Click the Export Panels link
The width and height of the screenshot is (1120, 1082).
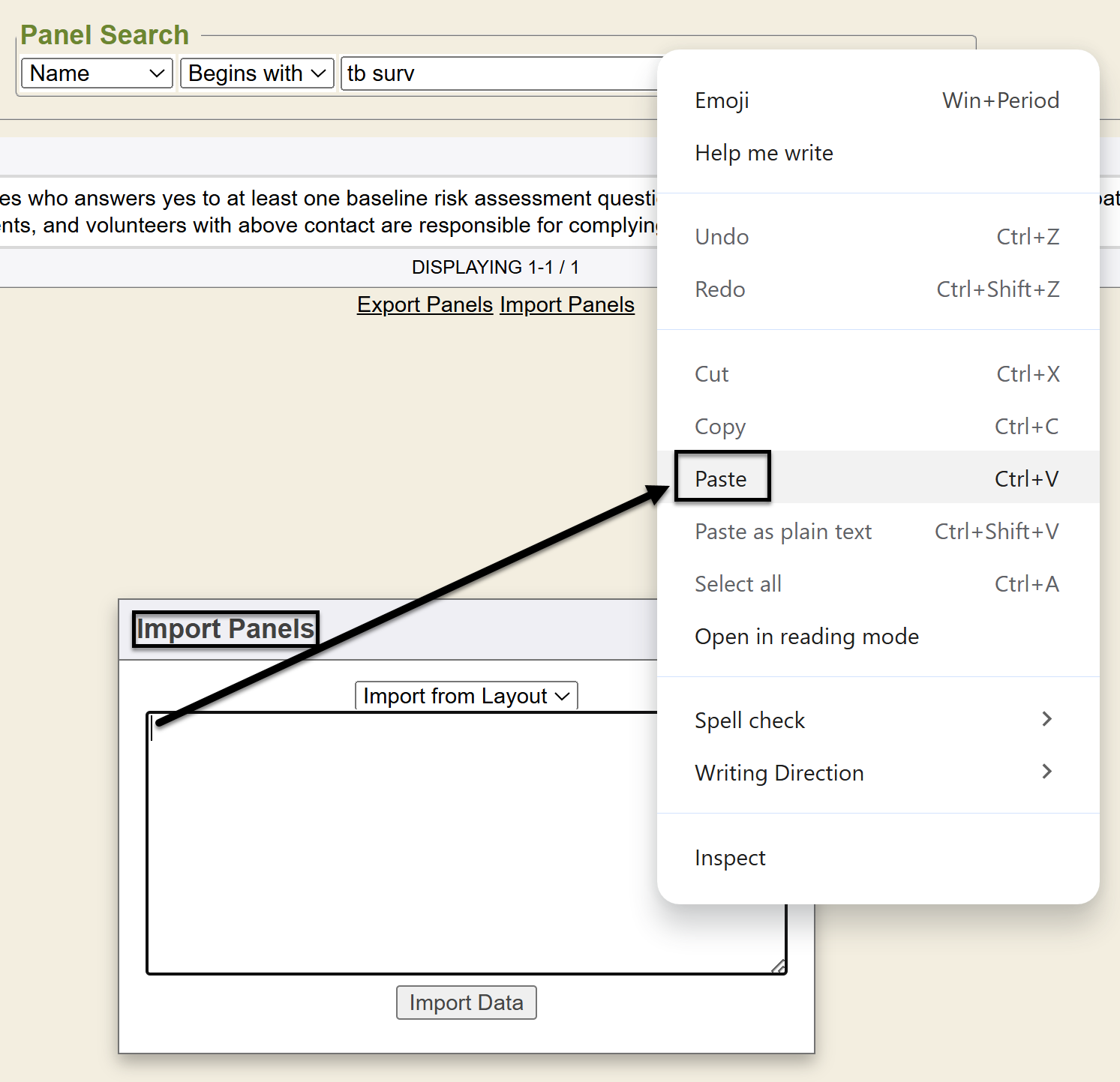[x=425, y=304]
